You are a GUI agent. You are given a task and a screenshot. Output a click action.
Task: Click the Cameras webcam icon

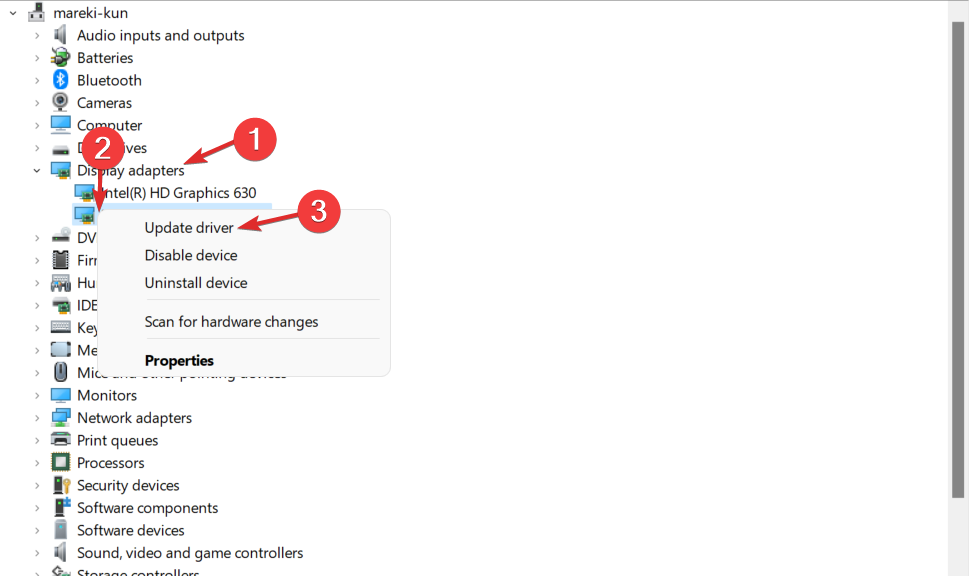click(61, 103)
